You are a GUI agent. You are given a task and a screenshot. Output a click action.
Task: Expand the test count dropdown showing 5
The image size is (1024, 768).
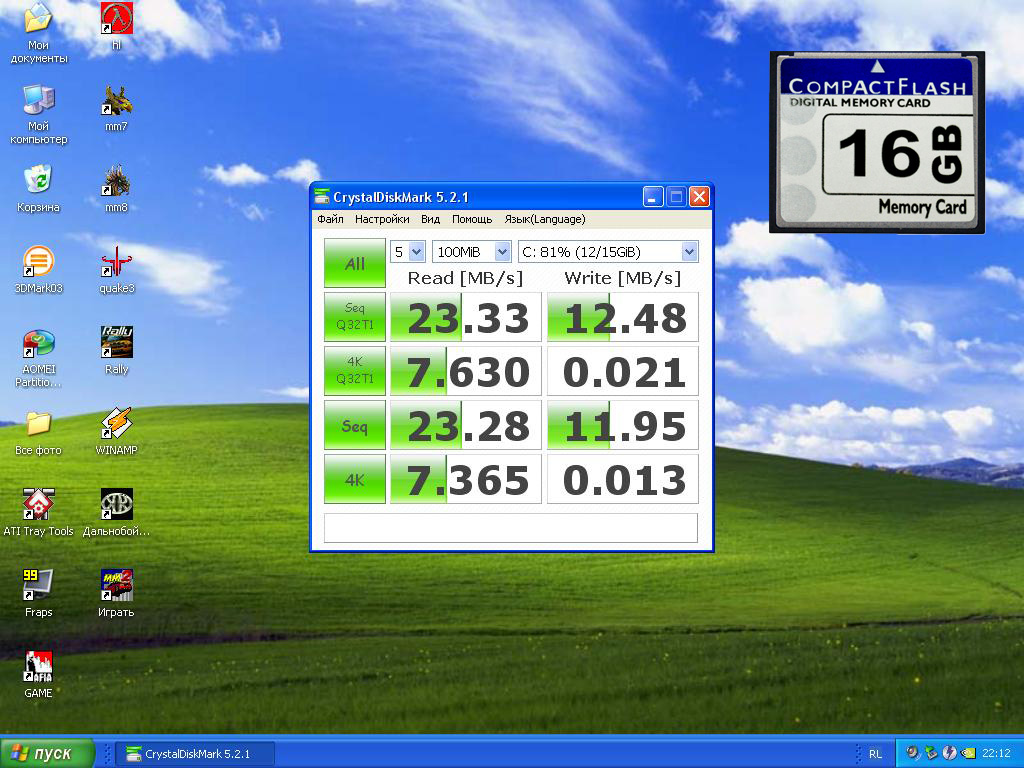click(x=408, y=252)
